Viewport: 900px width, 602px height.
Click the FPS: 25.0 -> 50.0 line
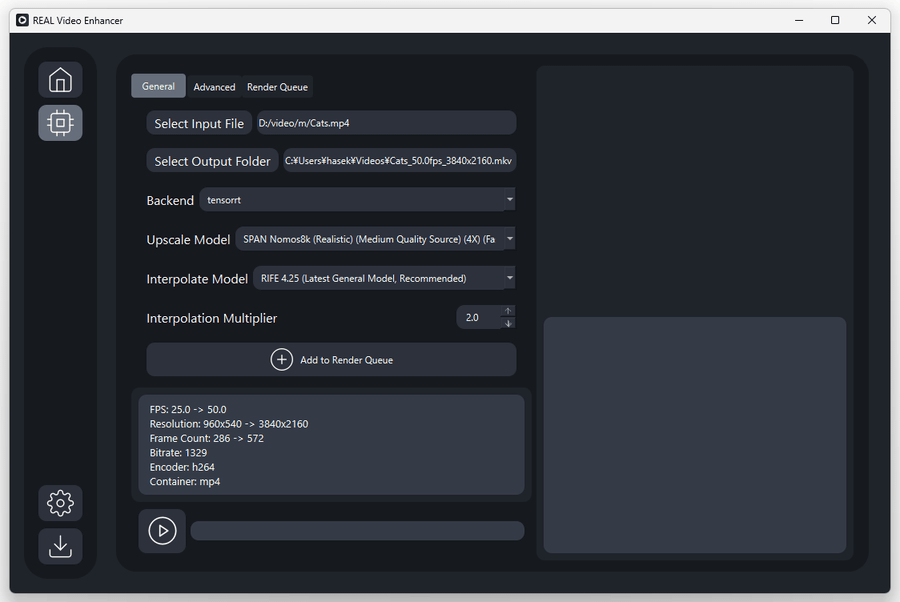click(x=188, y=409)
